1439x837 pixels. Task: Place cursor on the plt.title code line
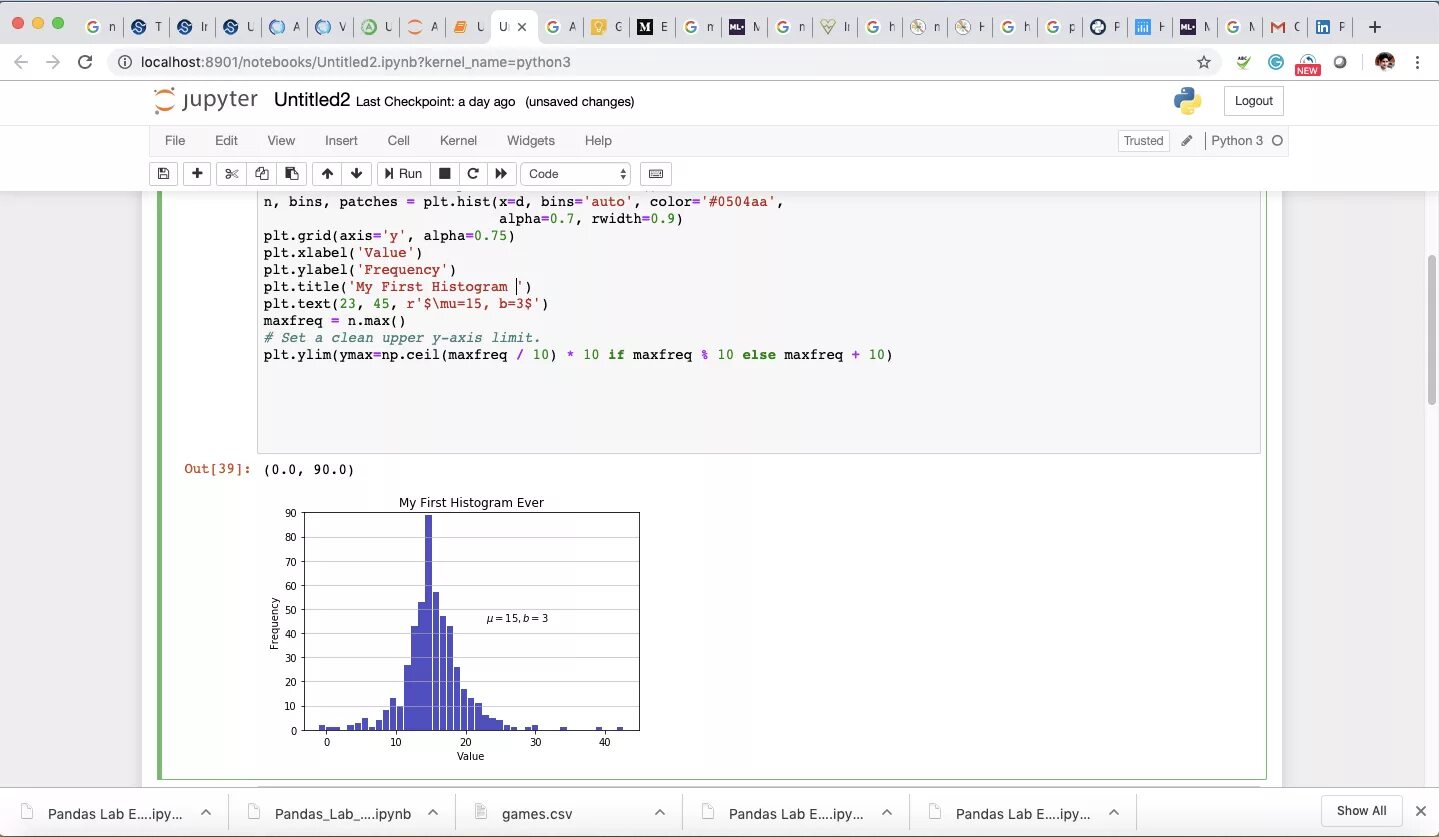pos(398,287)
